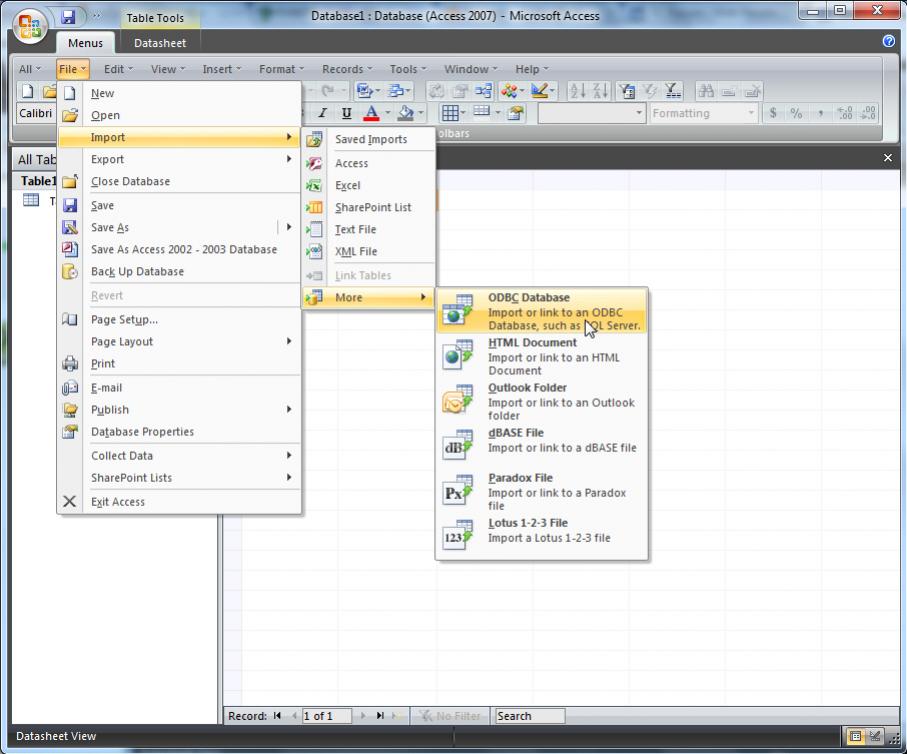Click the Italic formatting button
The height and width of the screenshot is (754, 907).
point(323,113)
